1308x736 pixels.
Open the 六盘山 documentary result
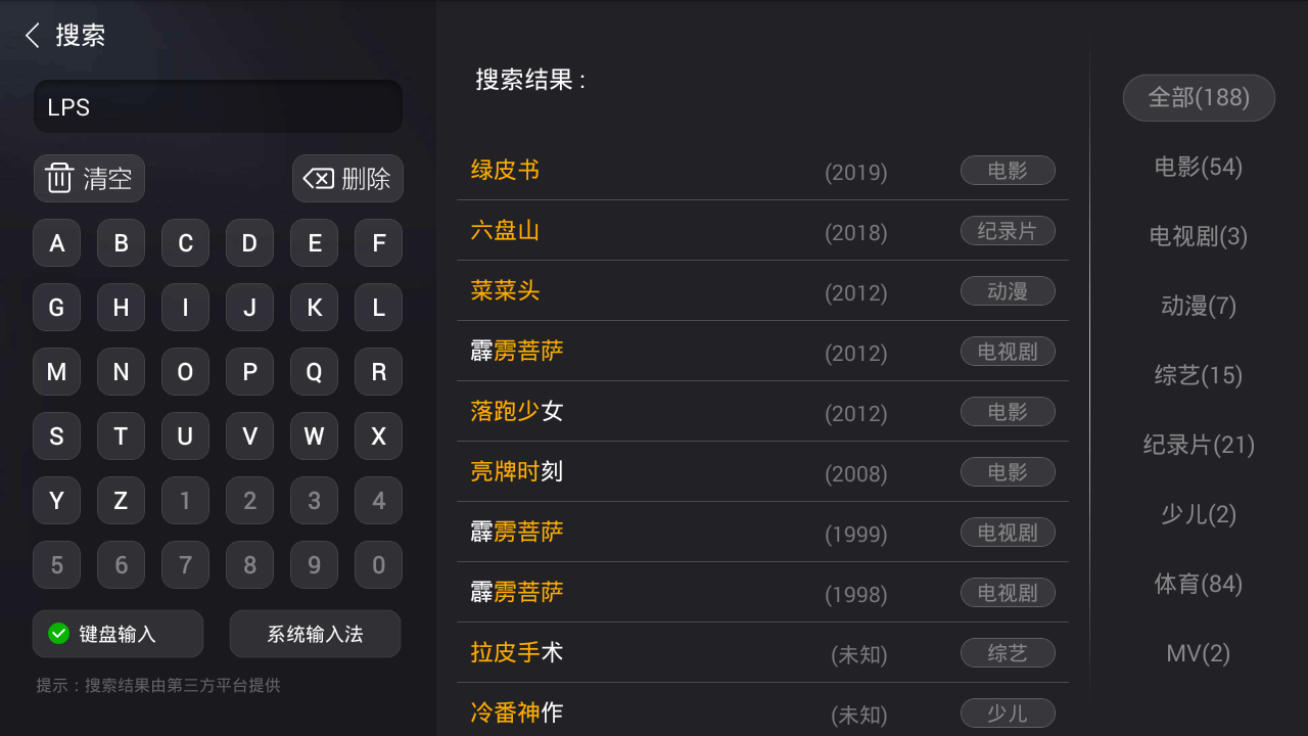coord(505,231)
